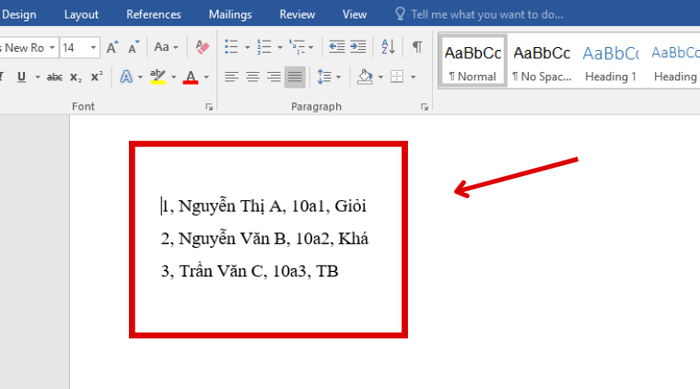Click the Borders icon
The width and height of the screenshot is (700, 389).
click(396, 77)
